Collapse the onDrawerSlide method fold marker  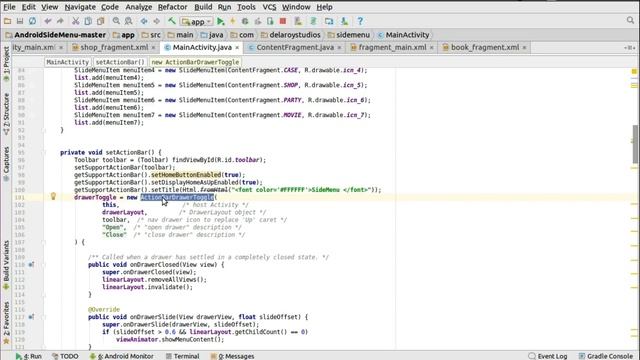coord(44,317)
